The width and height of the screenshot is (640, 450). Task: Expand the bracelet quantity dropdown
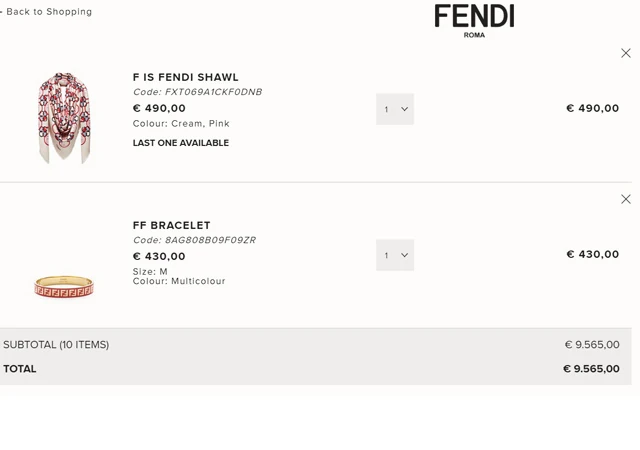[x=395, y=255]
